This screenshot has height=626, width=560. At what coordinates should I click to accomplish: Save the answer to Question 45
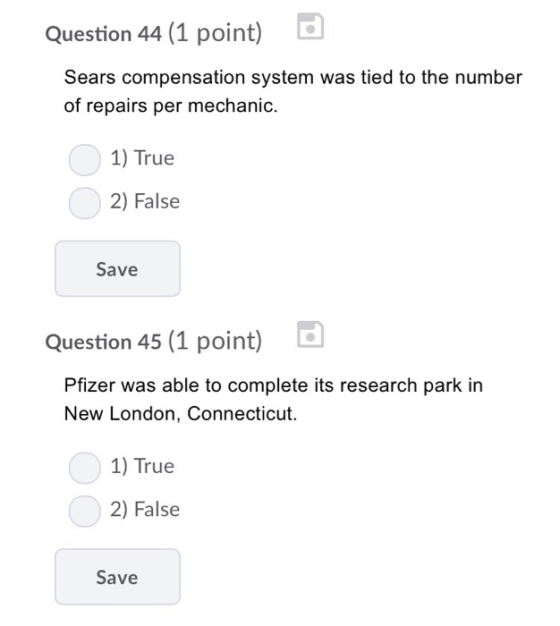(117, 577)
